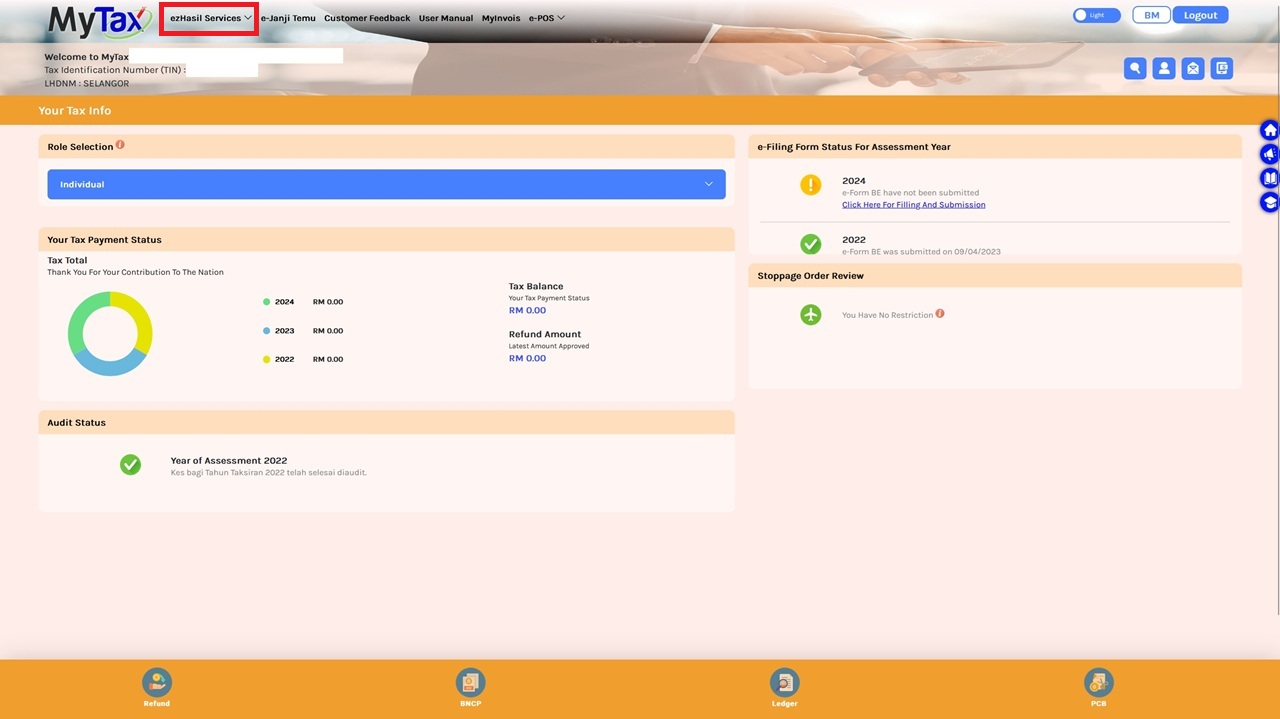Open the envelope mail icon
The height and width of the screenshot is (719, 1280).
(1192, 68)
